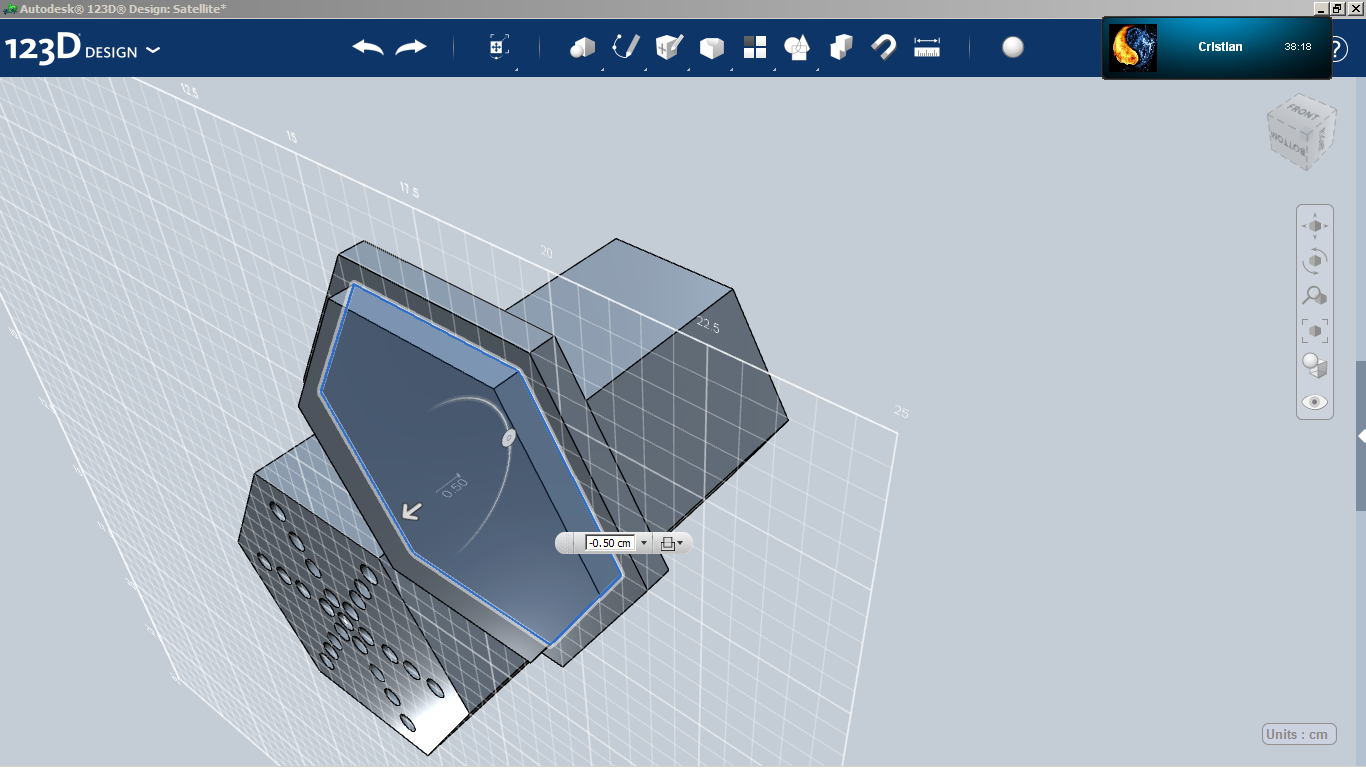Image resolution: width=1366 pixels, height=768 pixels.
Task: Click the round tilt handle on the arc
Action: [x=508, y=438]
